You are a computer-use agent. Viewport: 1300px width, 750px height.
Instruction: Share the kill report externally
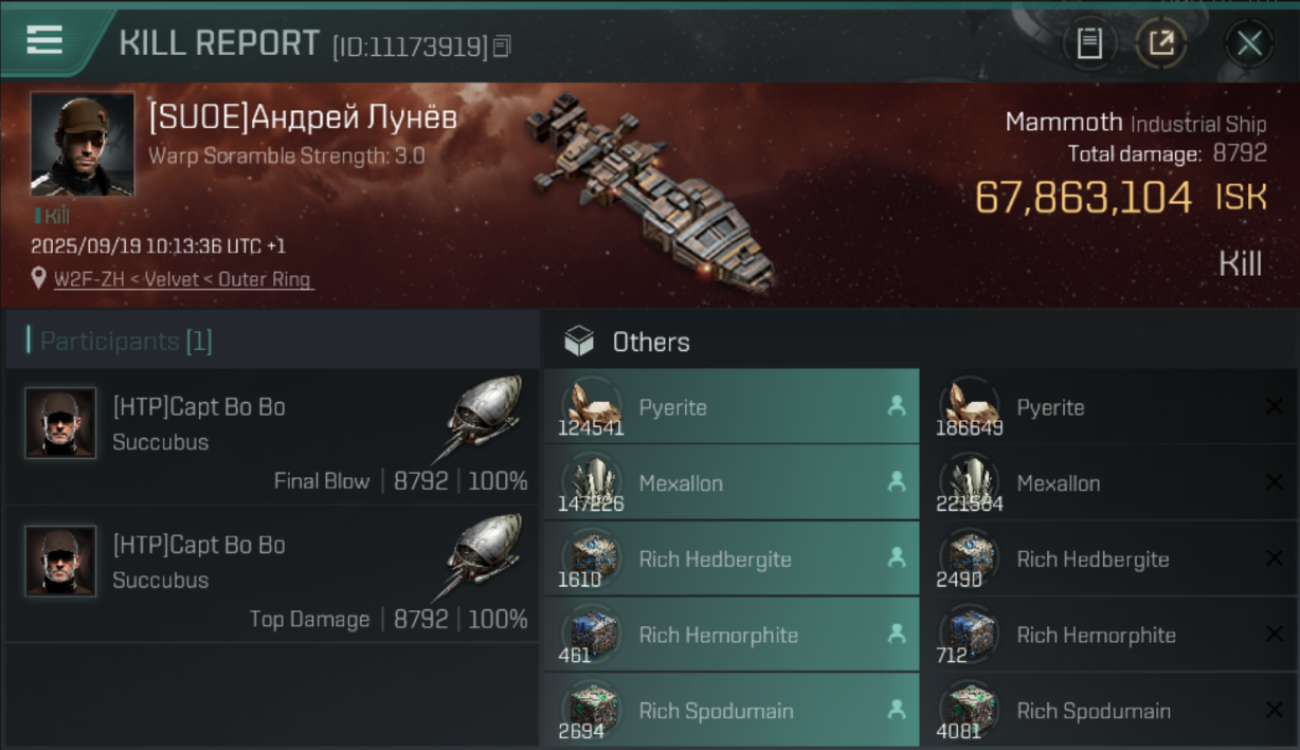(1161, 43)
